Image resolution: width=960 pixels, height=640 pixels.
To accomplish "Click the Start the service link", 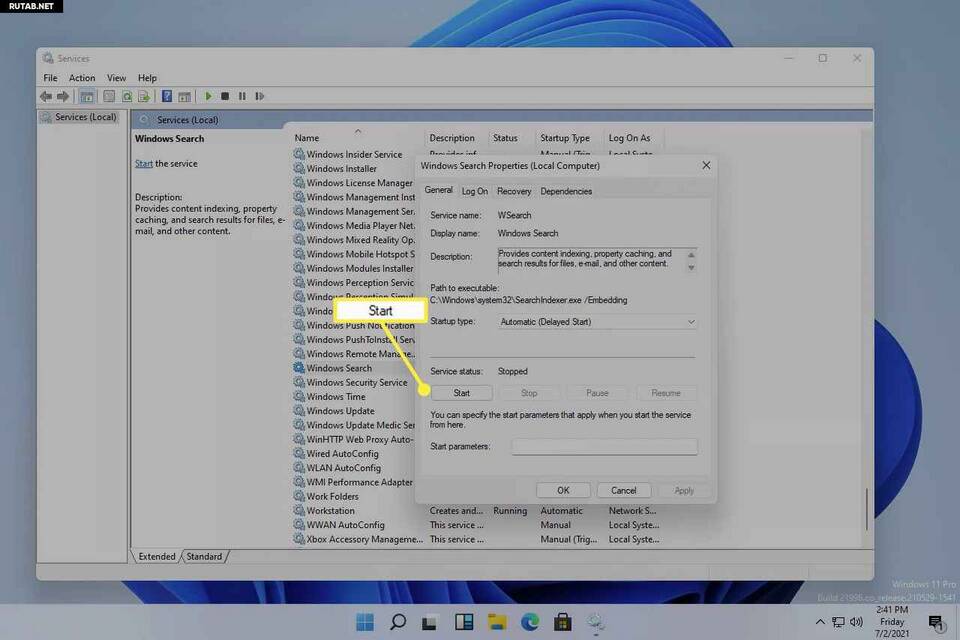I will [x=144, y=164].
